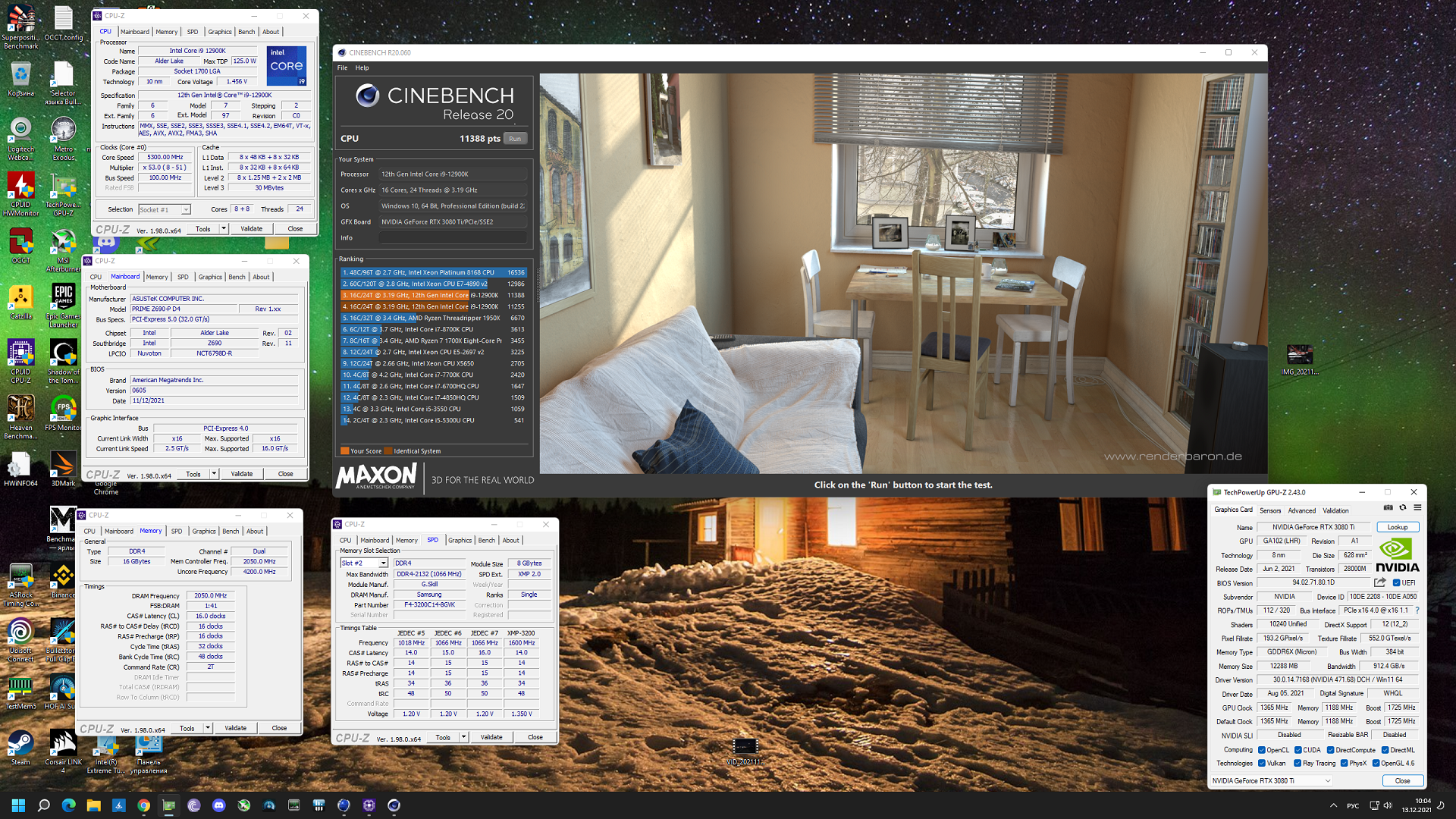Click Validate in the CPU-Z SPD window

(491, 737)
